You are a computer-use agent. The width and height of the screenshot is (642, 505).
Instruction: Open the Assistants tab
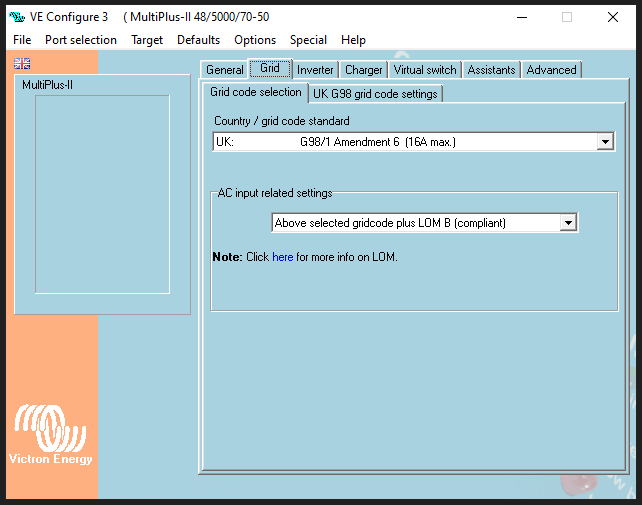491,70
